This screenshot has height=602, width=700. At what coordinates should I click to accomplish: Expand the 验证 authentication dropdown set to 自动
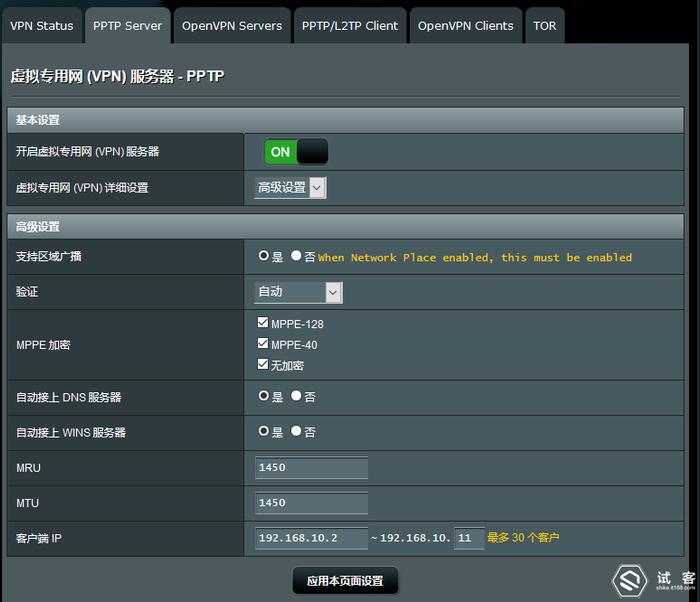298,293
